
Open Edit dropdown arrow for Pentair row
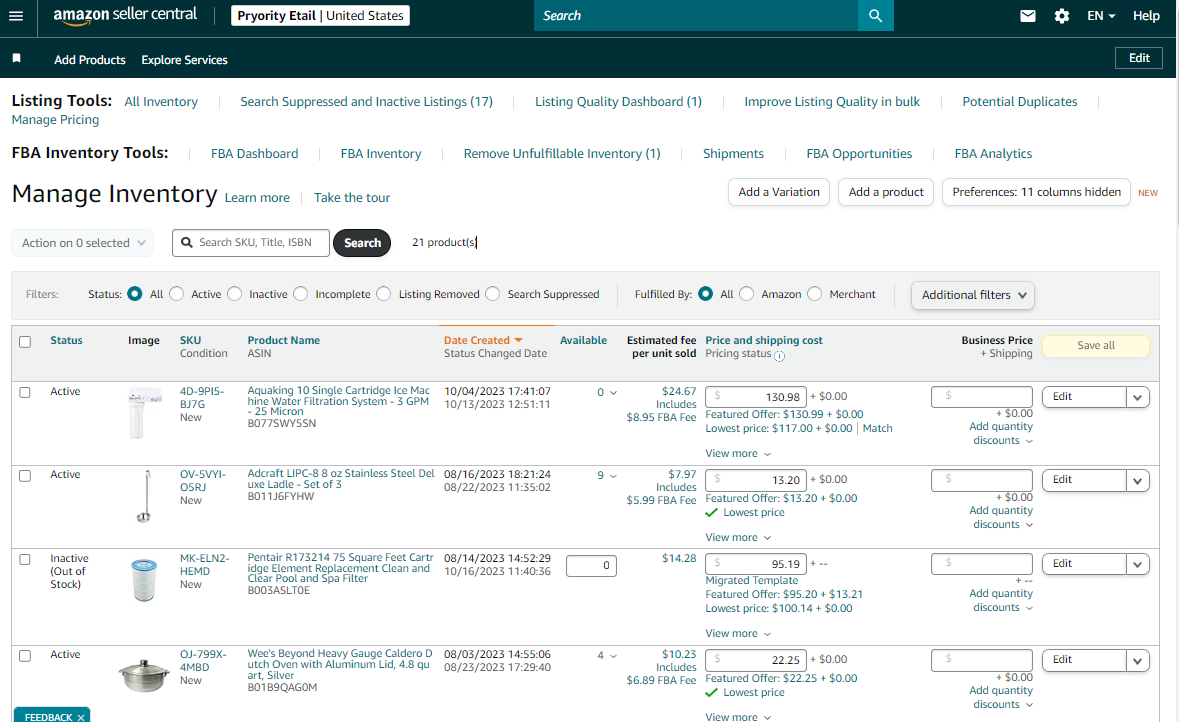(1138, 564)
